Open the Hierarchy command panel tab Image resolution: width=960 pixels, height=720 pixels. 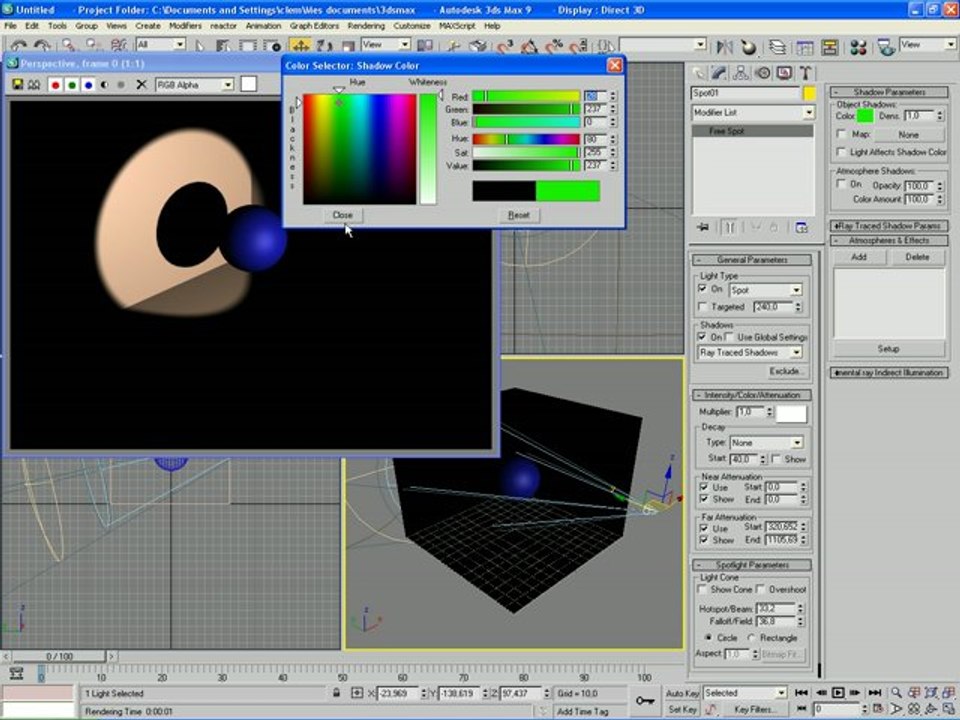pos(741,72)
